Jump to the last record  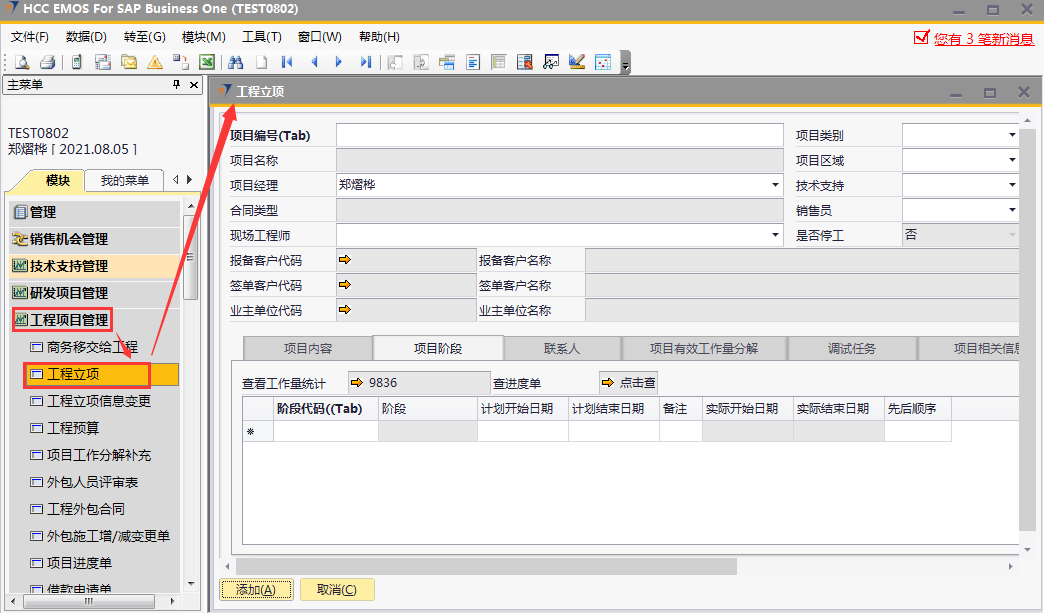point(365,62)
